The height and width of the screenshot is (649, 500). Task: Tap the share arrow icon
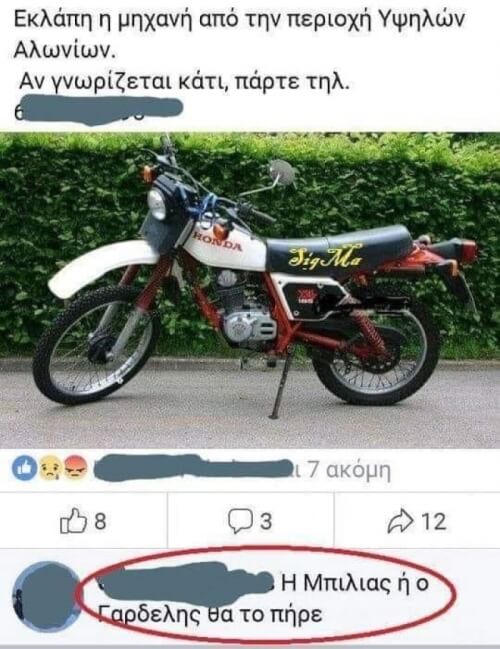click(400, 520)
